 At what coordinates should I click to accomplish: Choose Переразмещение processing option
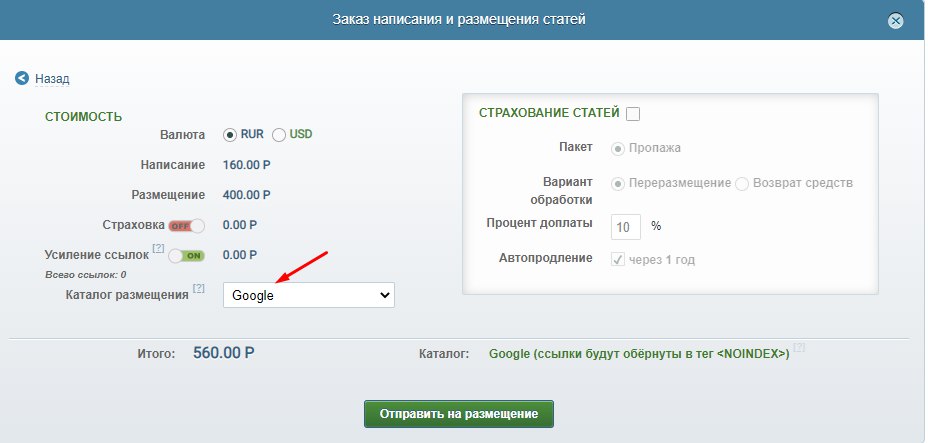(x=617, y=184)
